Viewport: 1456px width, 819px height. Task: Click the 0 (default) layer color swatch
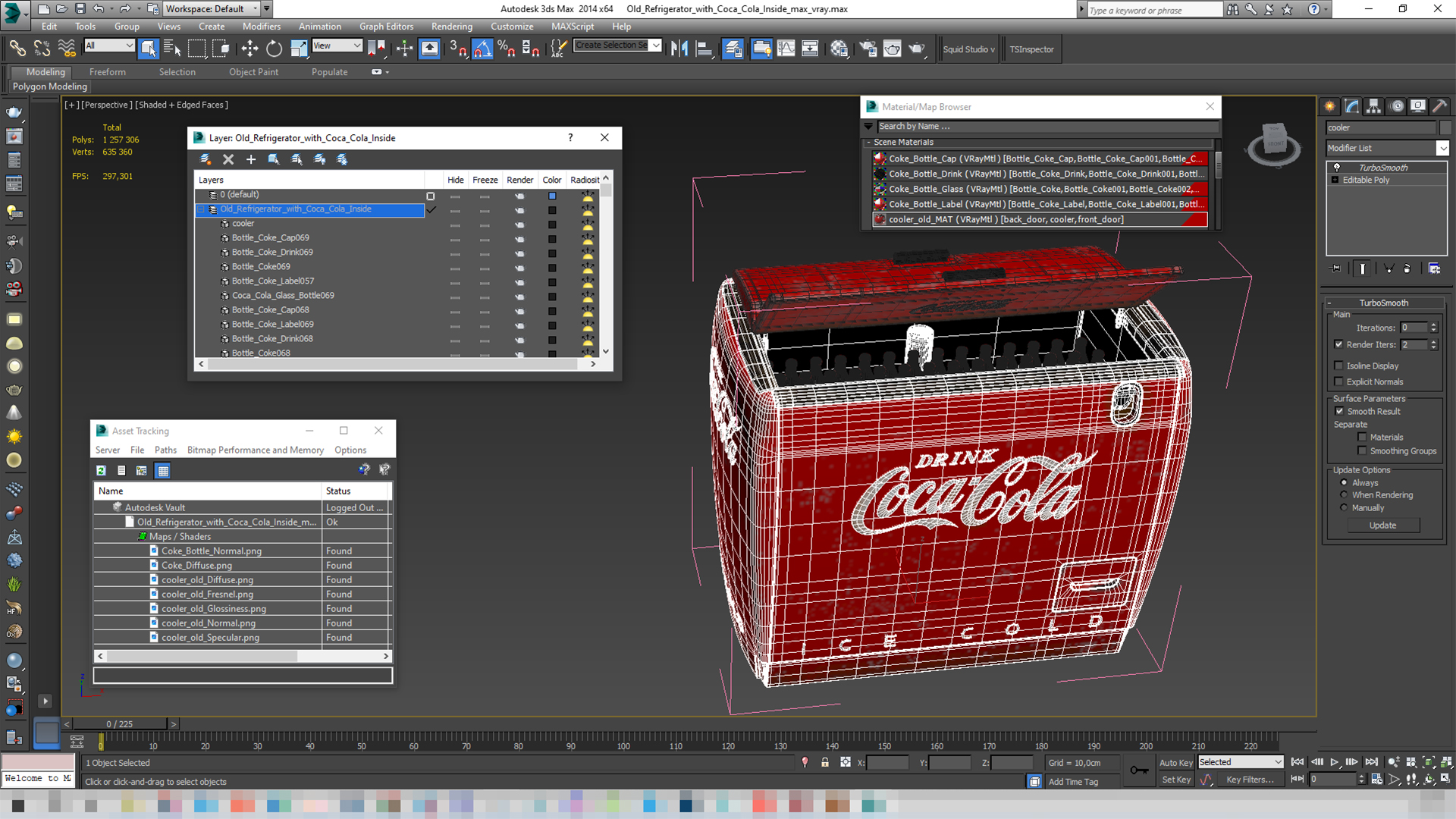coord(552,196)
